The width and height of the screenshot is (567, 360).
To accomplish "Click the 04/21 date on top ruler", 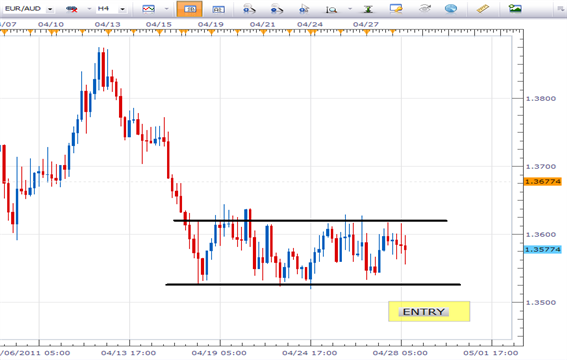I will 263,25.
